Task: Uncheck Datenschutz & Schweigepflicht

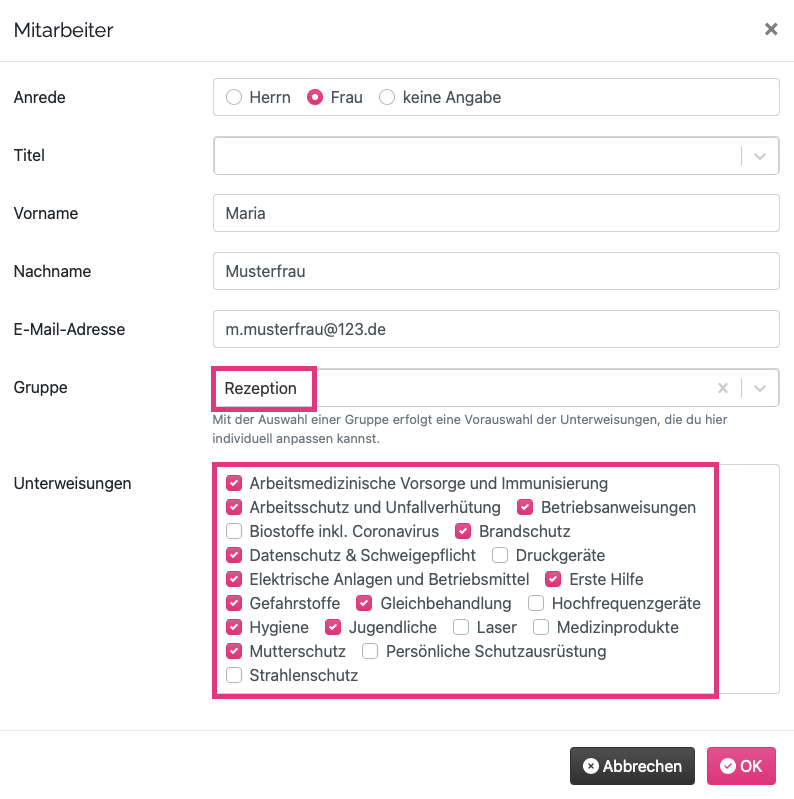Action: pos(234,555)
